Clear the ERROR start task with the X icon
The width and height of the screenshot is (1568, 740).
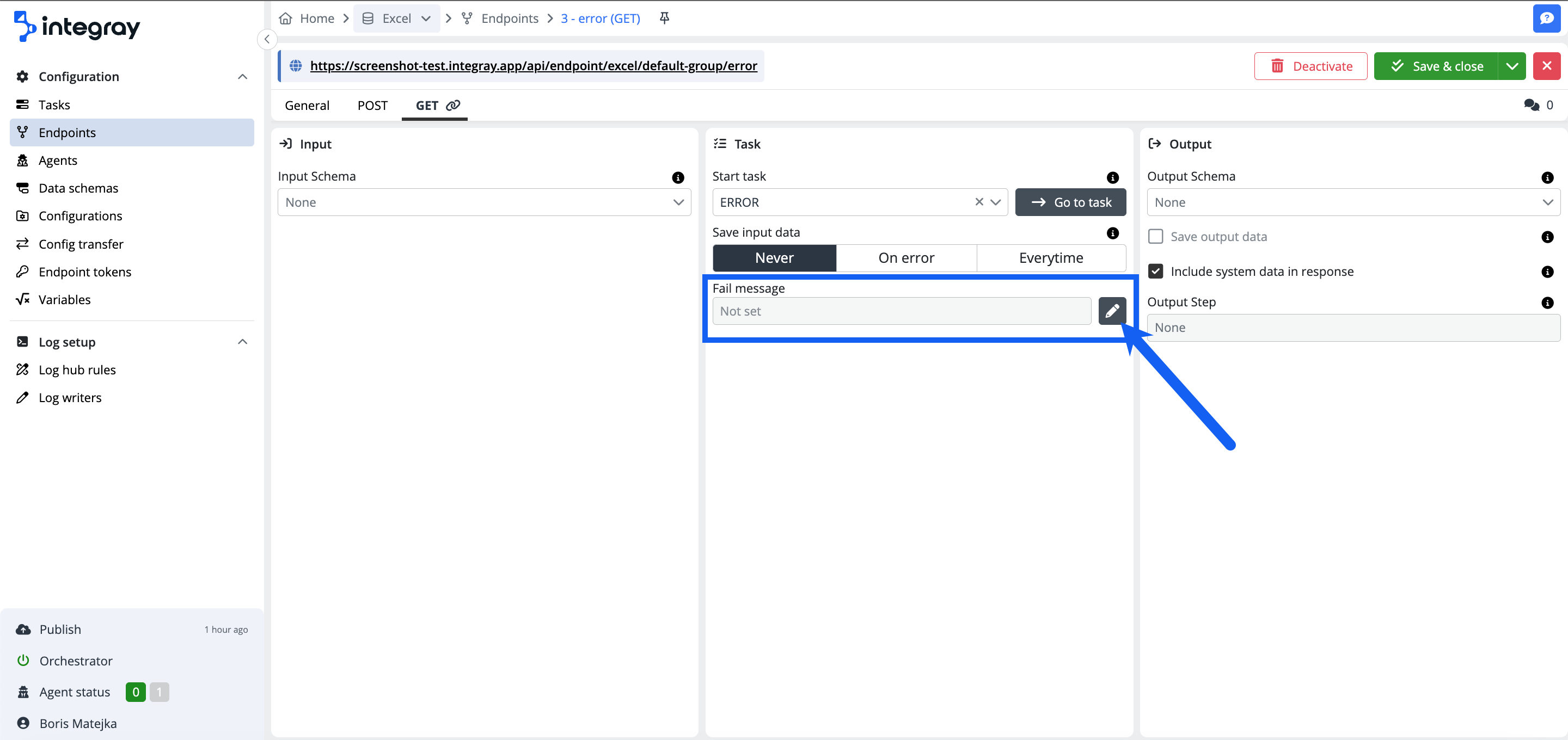(x=979, y=202)
